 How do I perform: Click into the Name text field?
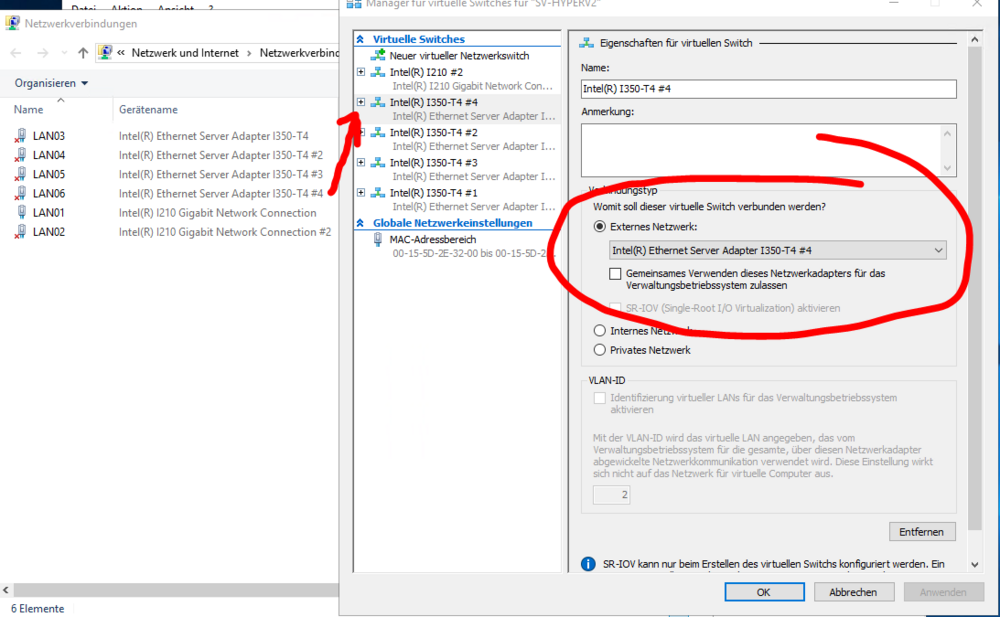768,89
